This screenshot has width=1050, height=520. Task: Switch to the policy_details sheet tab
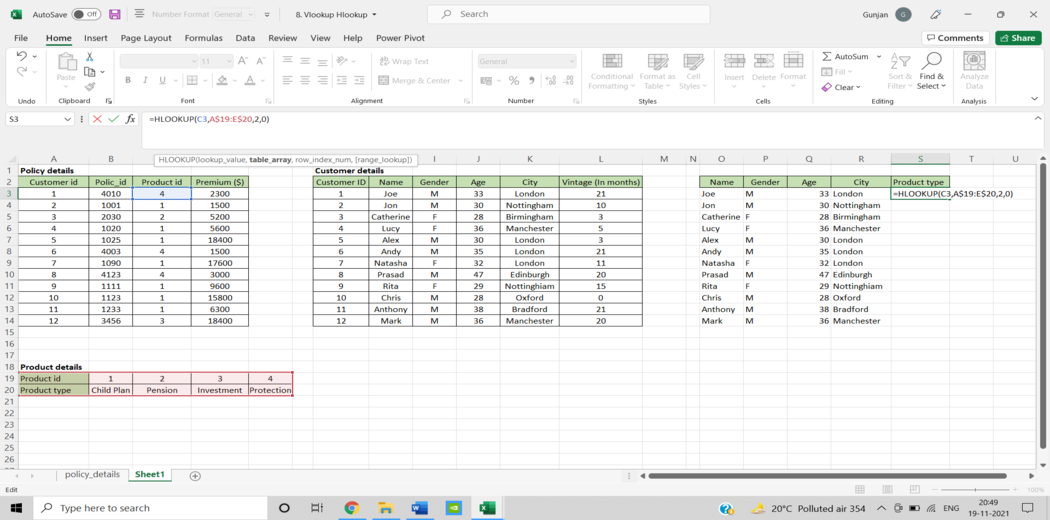92,474
